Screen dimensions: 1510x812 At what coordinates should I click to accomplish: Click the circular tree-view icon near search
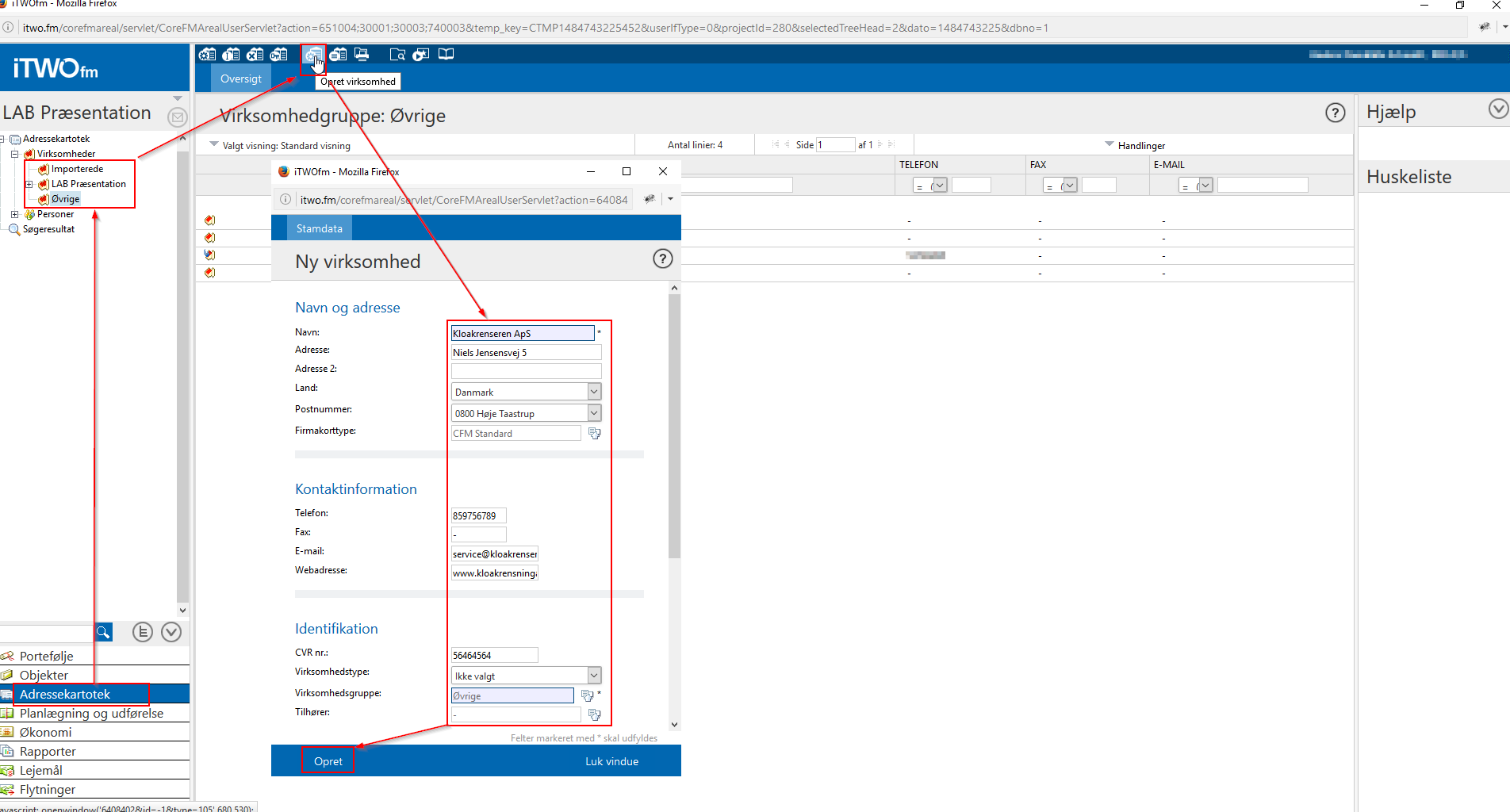143,632
